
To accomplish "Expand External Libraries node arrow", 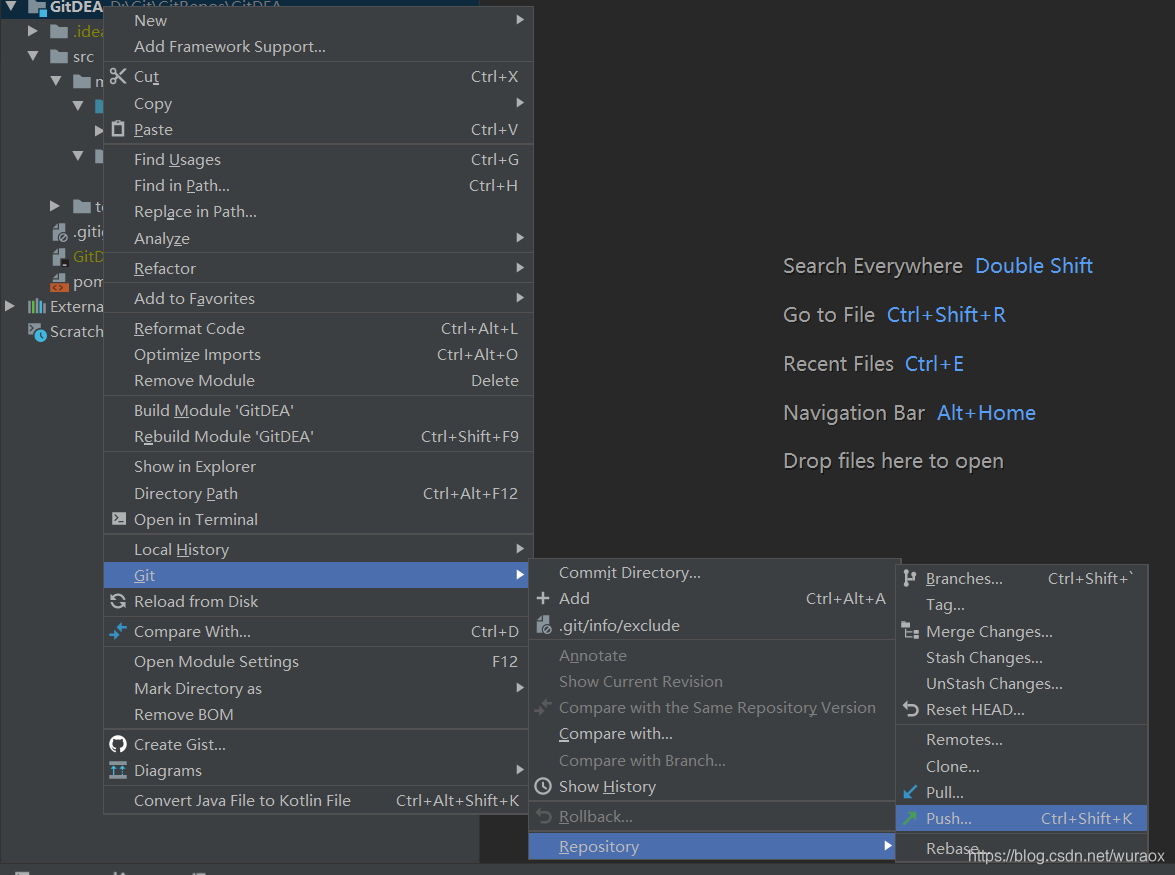I will (10, 306).
